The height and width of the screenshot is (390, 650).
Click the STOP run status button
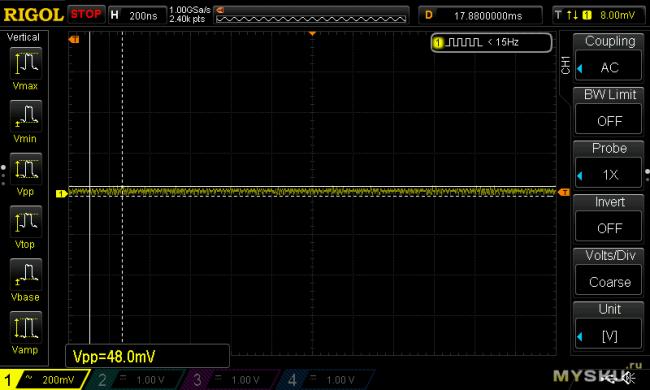coord(86,15)
